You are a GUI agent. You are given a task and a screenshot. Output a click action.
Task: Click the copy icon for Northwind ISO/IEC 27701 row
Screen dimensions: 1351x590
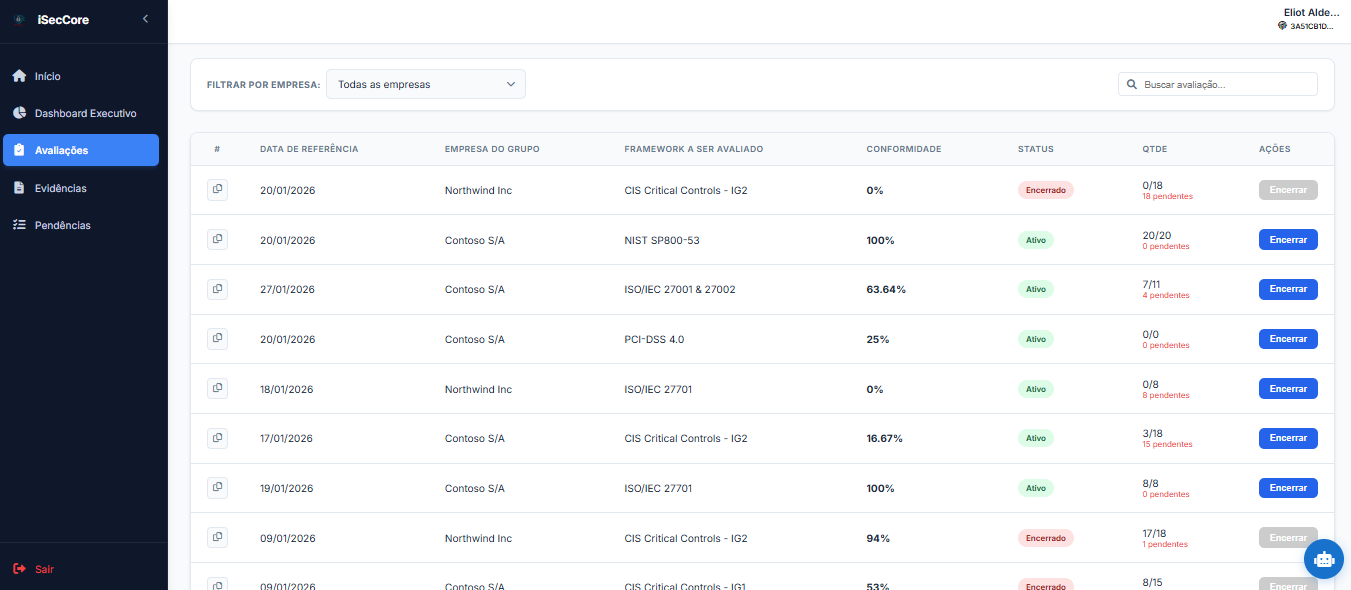pyautogui.click(x=217, y=388)
